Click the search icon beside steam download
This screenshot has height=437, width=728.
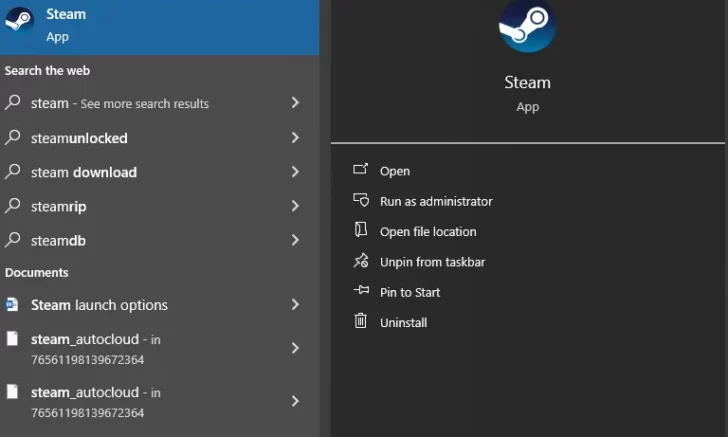click(13, 171)
